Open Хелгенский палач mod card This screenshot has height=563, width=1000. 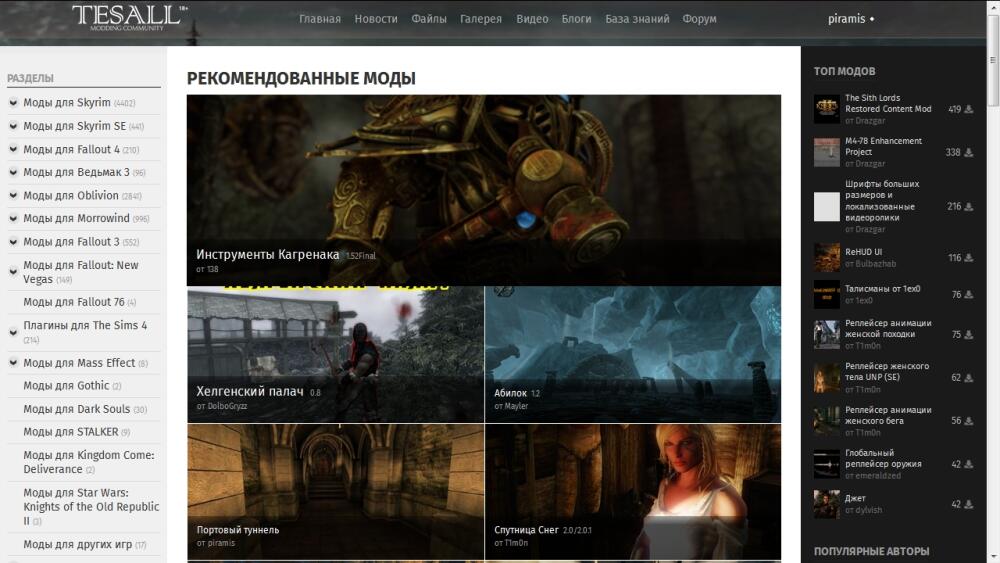click(335, 355)
